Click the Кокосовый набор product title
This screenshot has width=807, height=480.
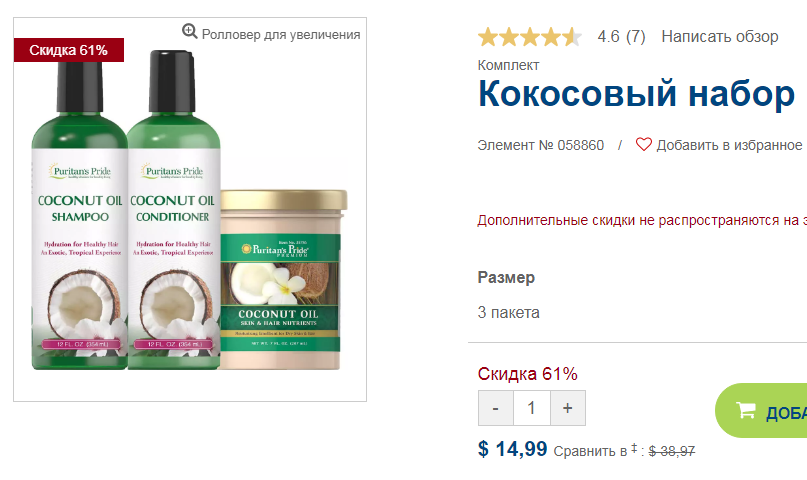[637, 94]
